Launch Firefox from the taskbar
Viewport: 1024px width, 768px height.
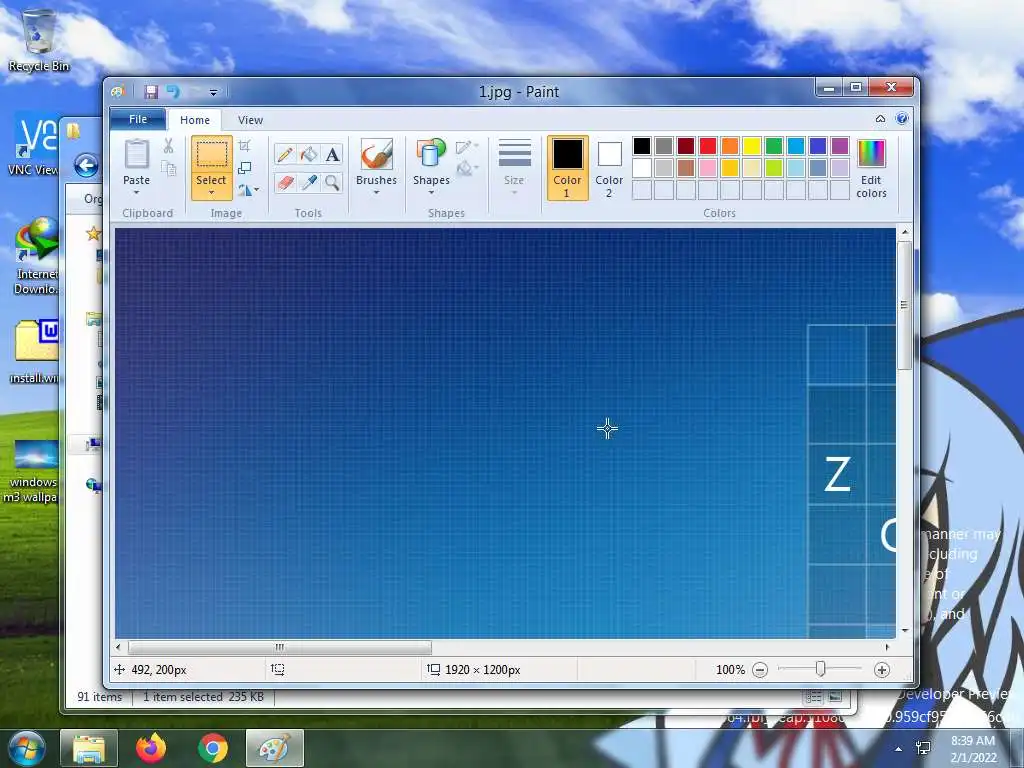151,748
